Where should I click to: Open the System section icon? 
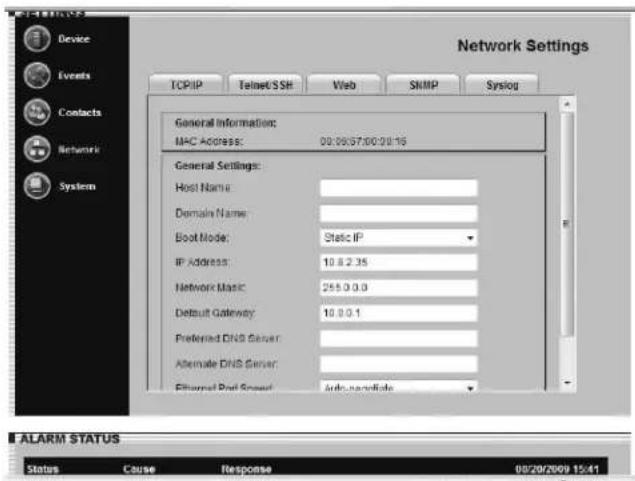click(x=37, y=186)
